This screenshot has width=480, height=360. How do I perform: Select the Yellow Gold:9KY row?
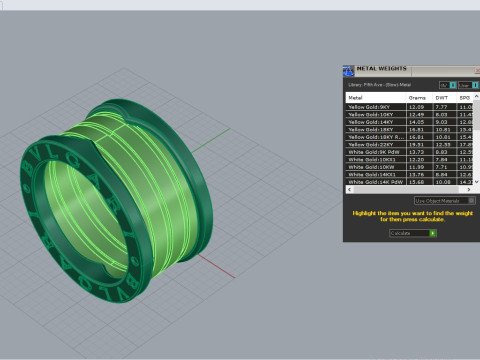(409, 107)
